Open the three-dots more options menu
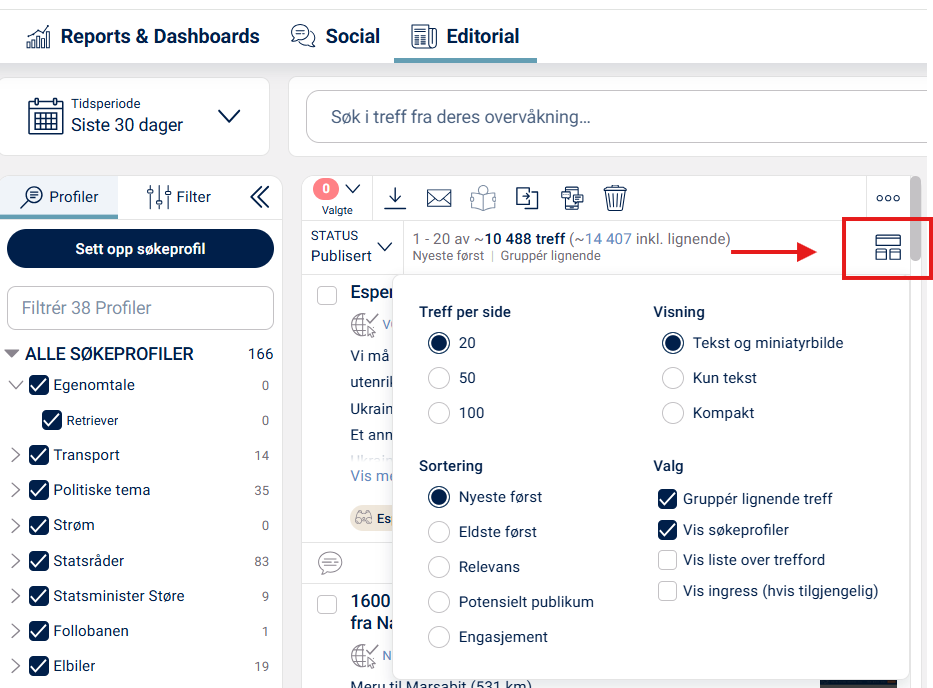Screen dimensions: 933x688 click(888, 198)
